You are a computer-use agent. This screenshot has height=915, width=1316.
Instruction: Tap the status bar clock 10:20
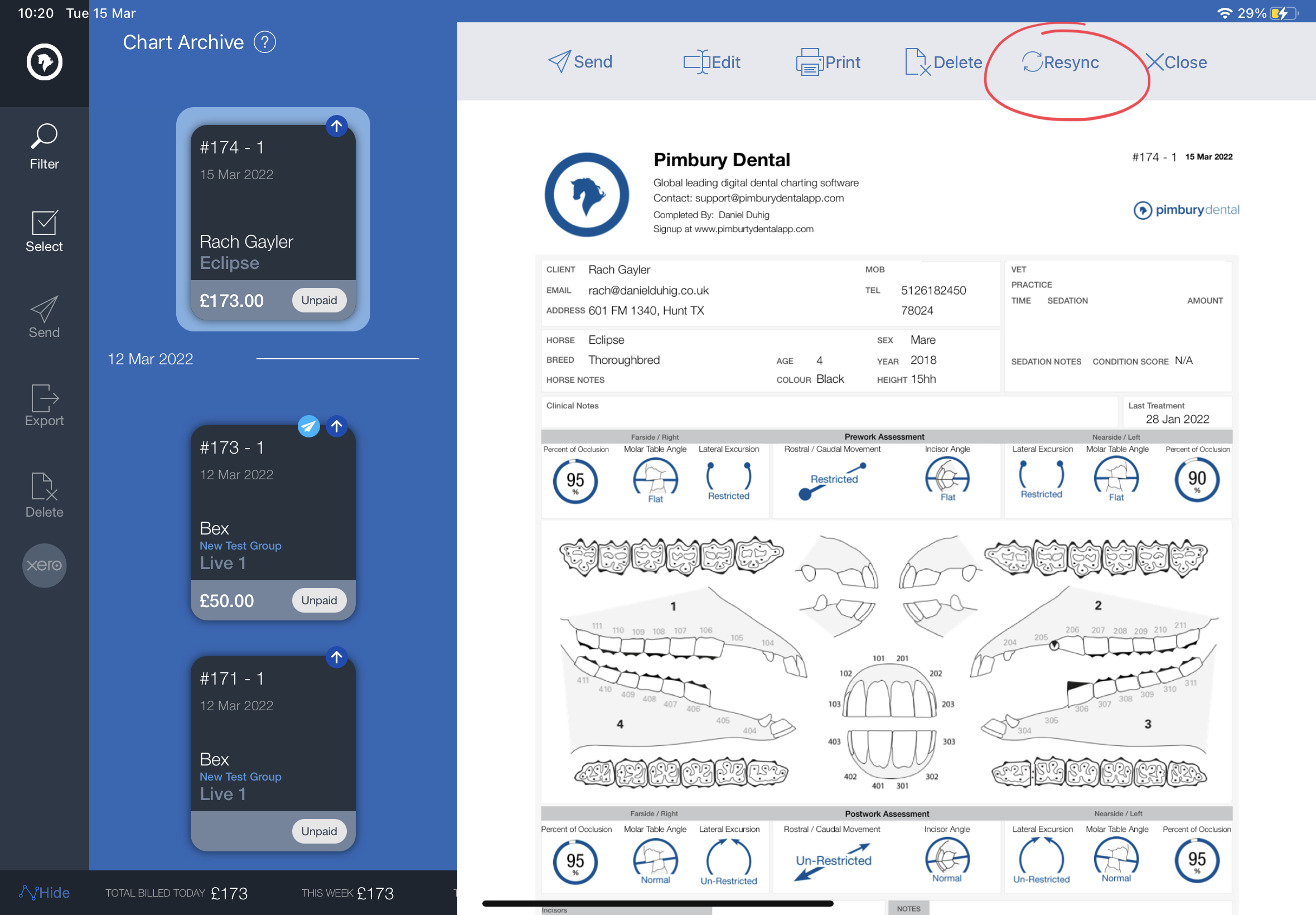(36, 13)
